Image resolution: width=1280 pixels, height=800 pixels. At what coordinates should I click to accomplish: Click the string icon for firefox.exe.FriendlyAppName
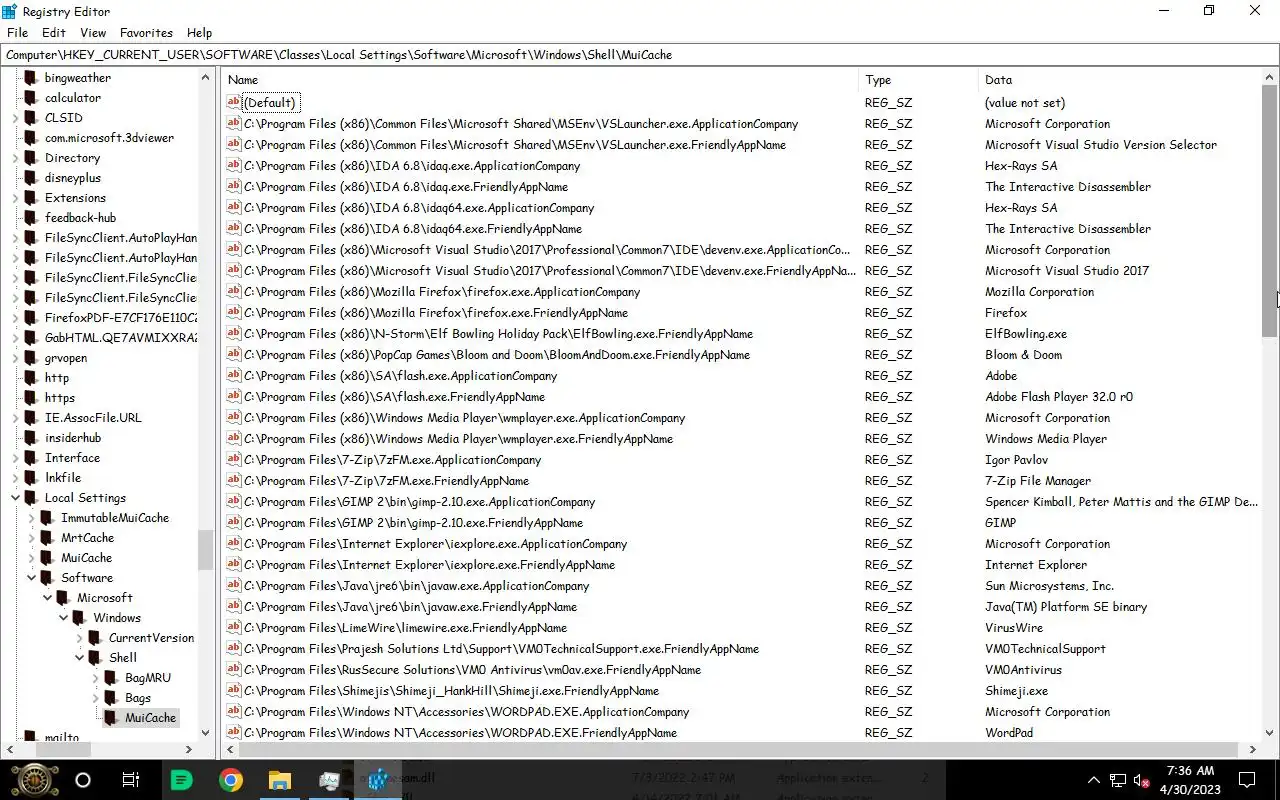tap(234, 312)
